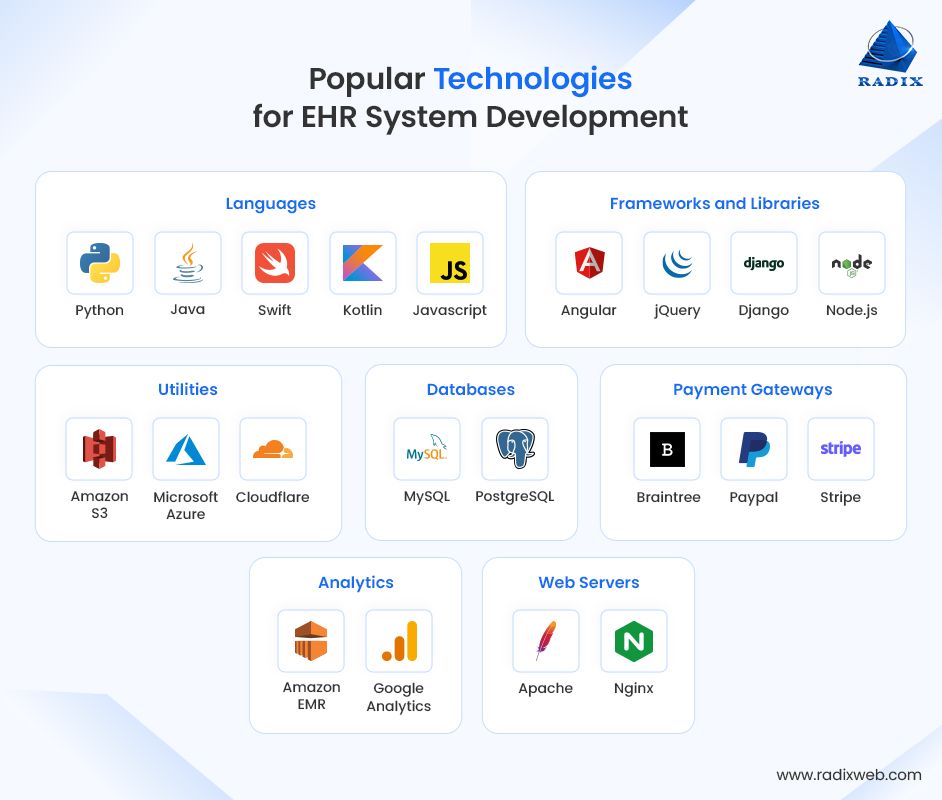The image size is (942, 800).
Task: Click the Nginx label text
Action: click(x=634, y=688)
